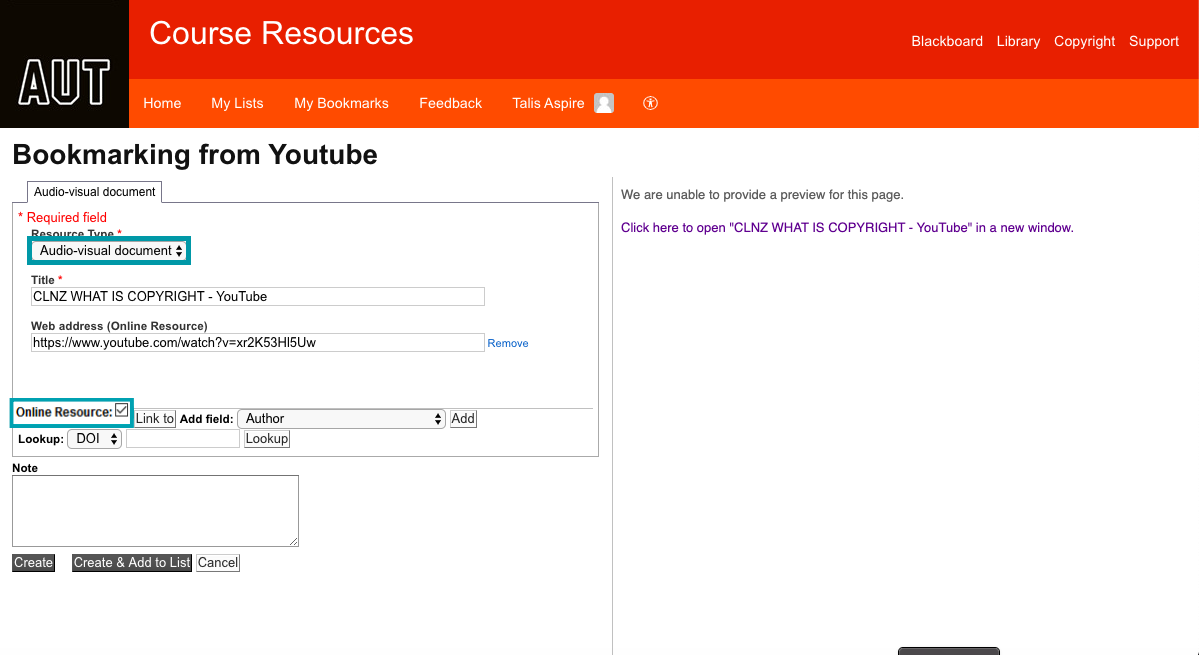1199x655 pixels.
Task: Click the Link to button
Action: (x=155, y=418)
